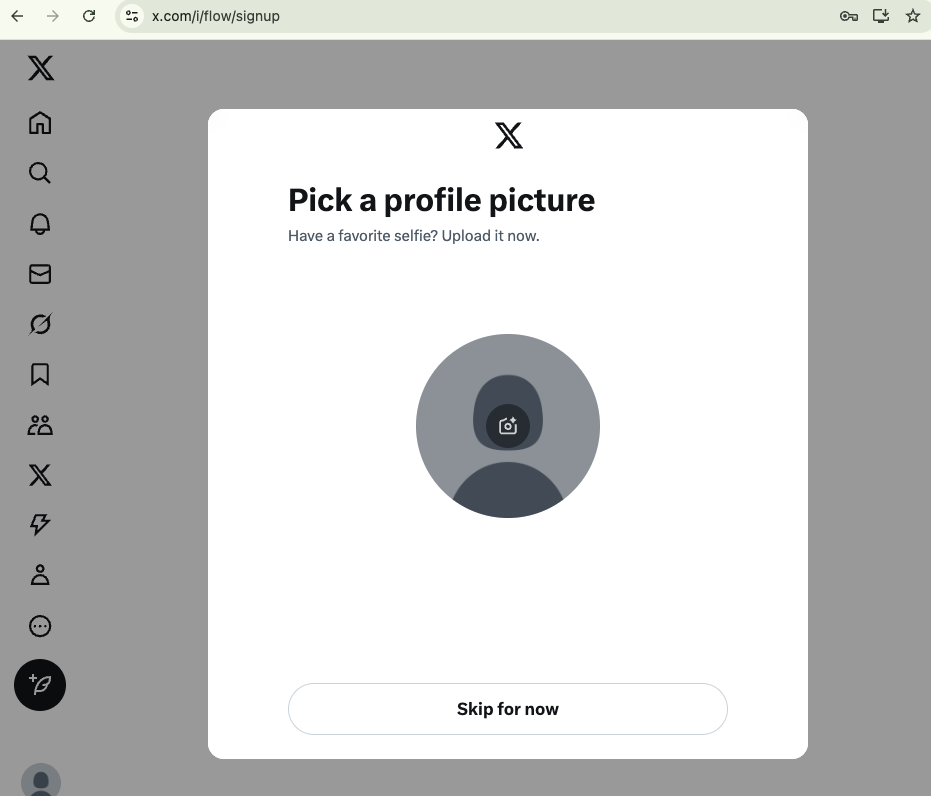
Task: Install app icon in address bar
Action: [x=881, y=16]
